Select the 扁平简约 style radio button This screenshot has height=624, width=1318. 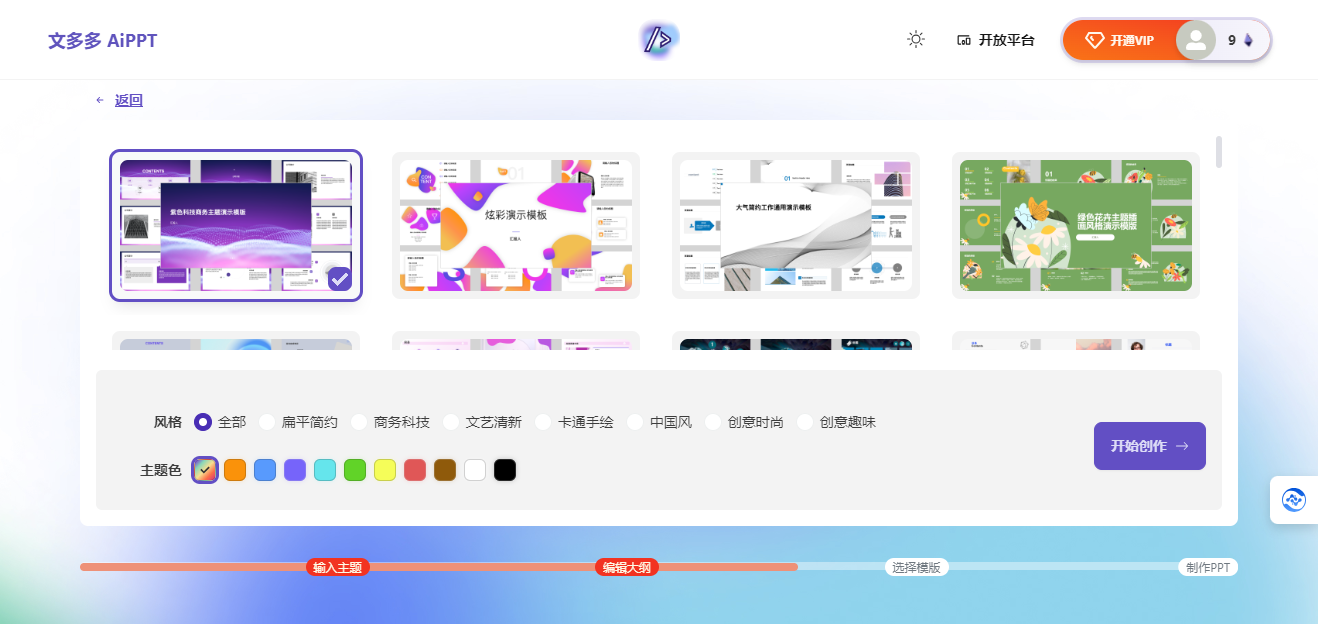[x=267, y=422]
